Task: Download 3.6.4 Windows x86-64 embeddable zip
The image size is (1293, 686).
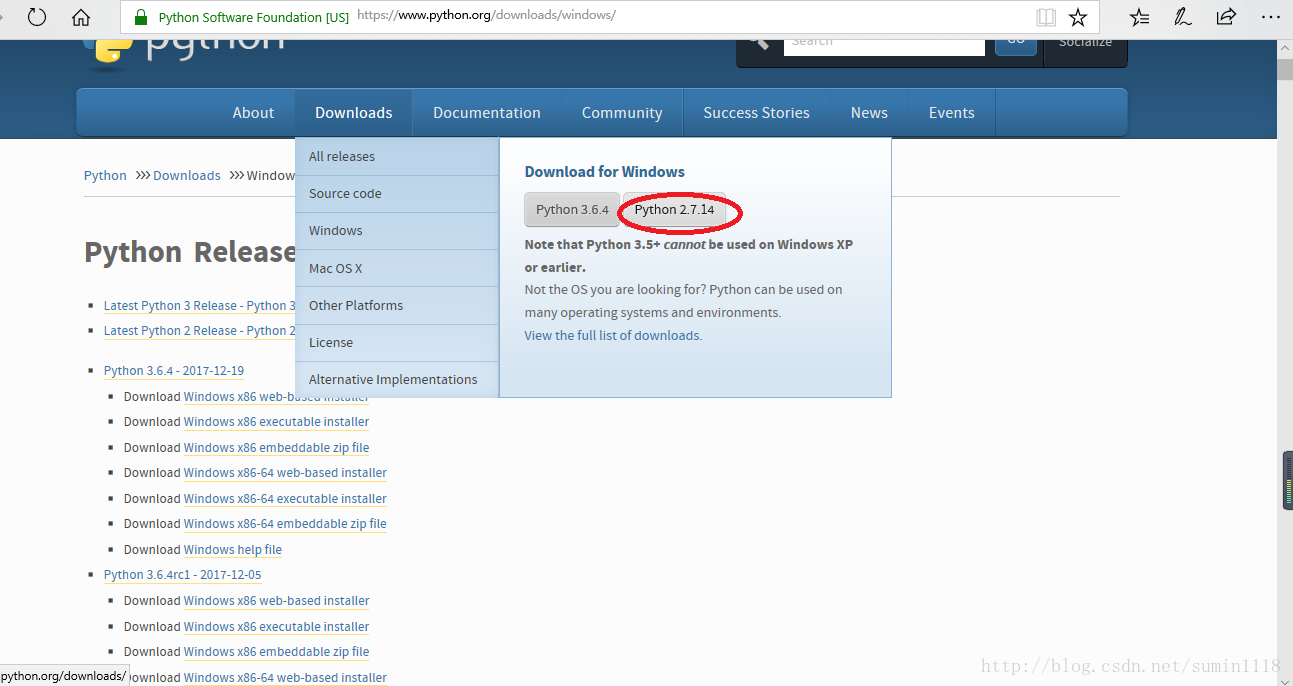Action: tap(285, 524)
